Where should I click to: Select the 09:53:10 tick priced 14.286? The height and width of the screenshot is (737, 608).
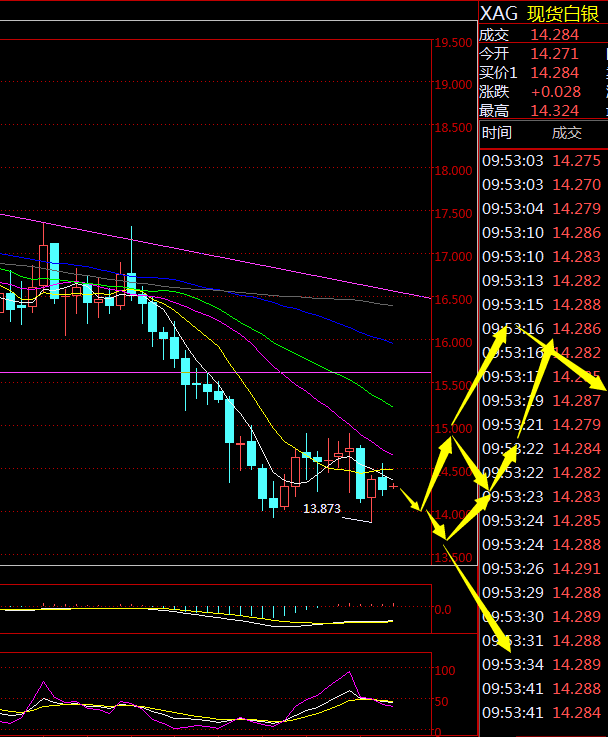(x=541, y=233)
